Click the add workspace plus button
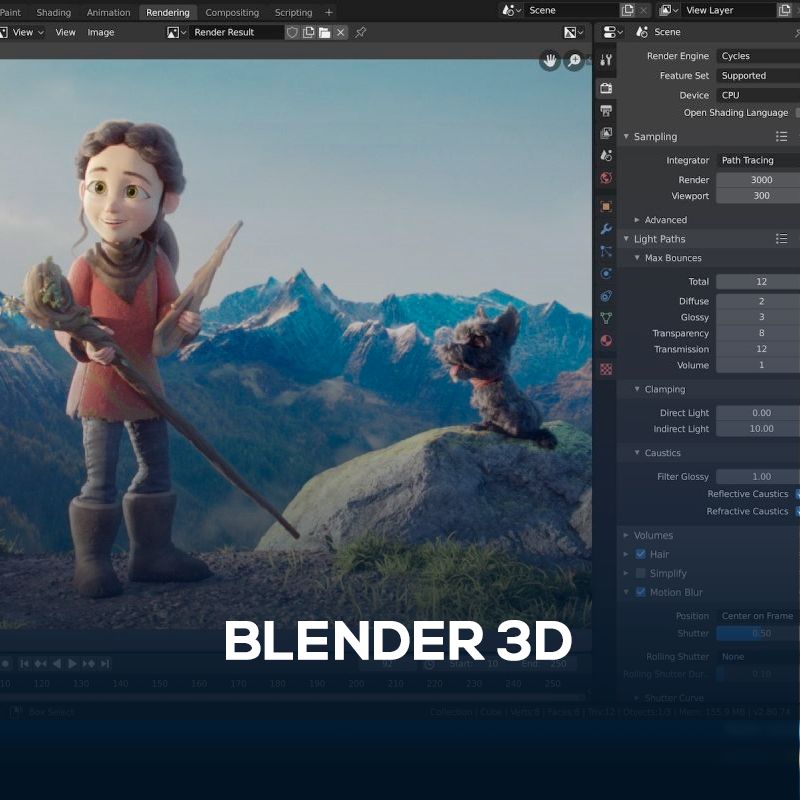 click(329, 12)
